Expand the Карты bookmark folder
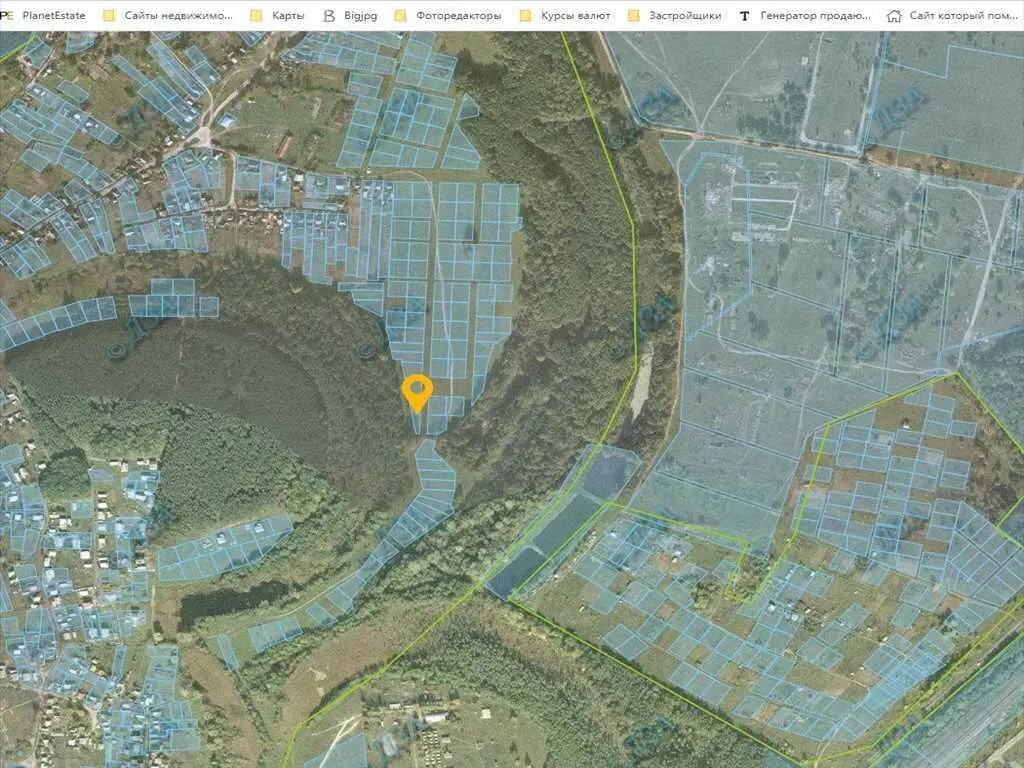This screenshot has width=1024, height=768. click(x=288, y=16)
